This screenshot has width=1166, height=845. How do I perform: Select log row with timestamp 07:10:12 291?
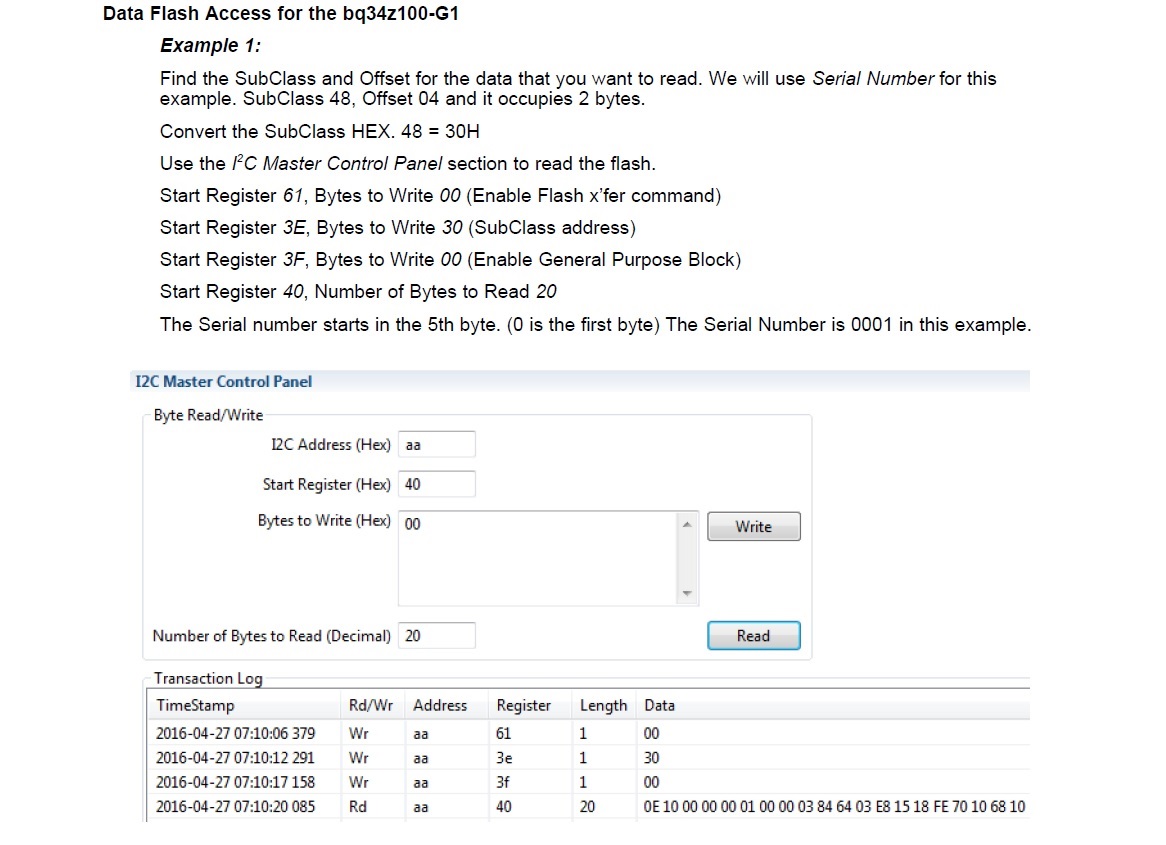pos(588,758)
